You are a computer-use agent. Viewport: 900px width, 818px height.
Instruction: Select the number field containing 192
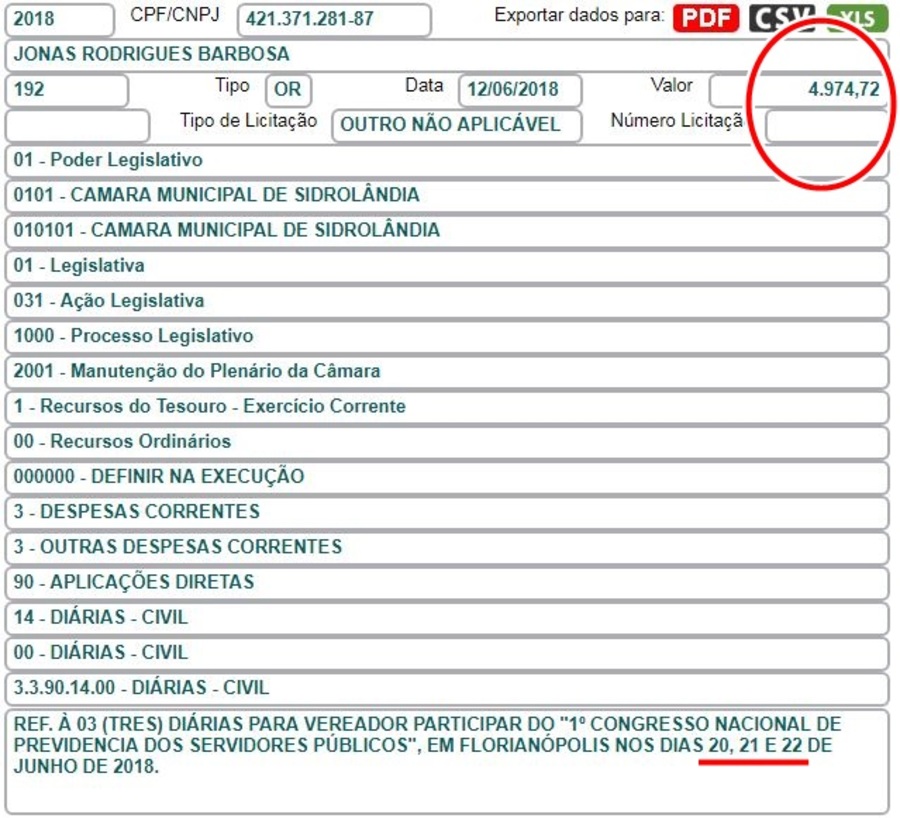click(66, 90)
